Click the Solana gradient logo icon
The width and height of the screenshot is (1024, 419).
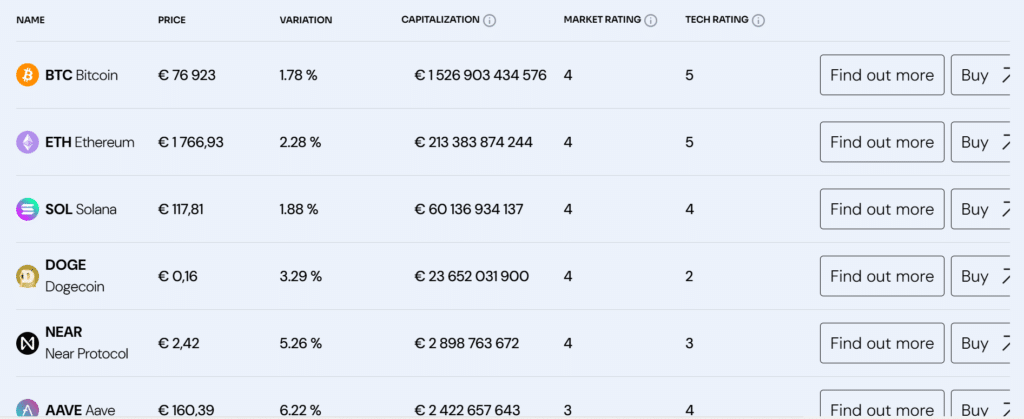point(27,210)
